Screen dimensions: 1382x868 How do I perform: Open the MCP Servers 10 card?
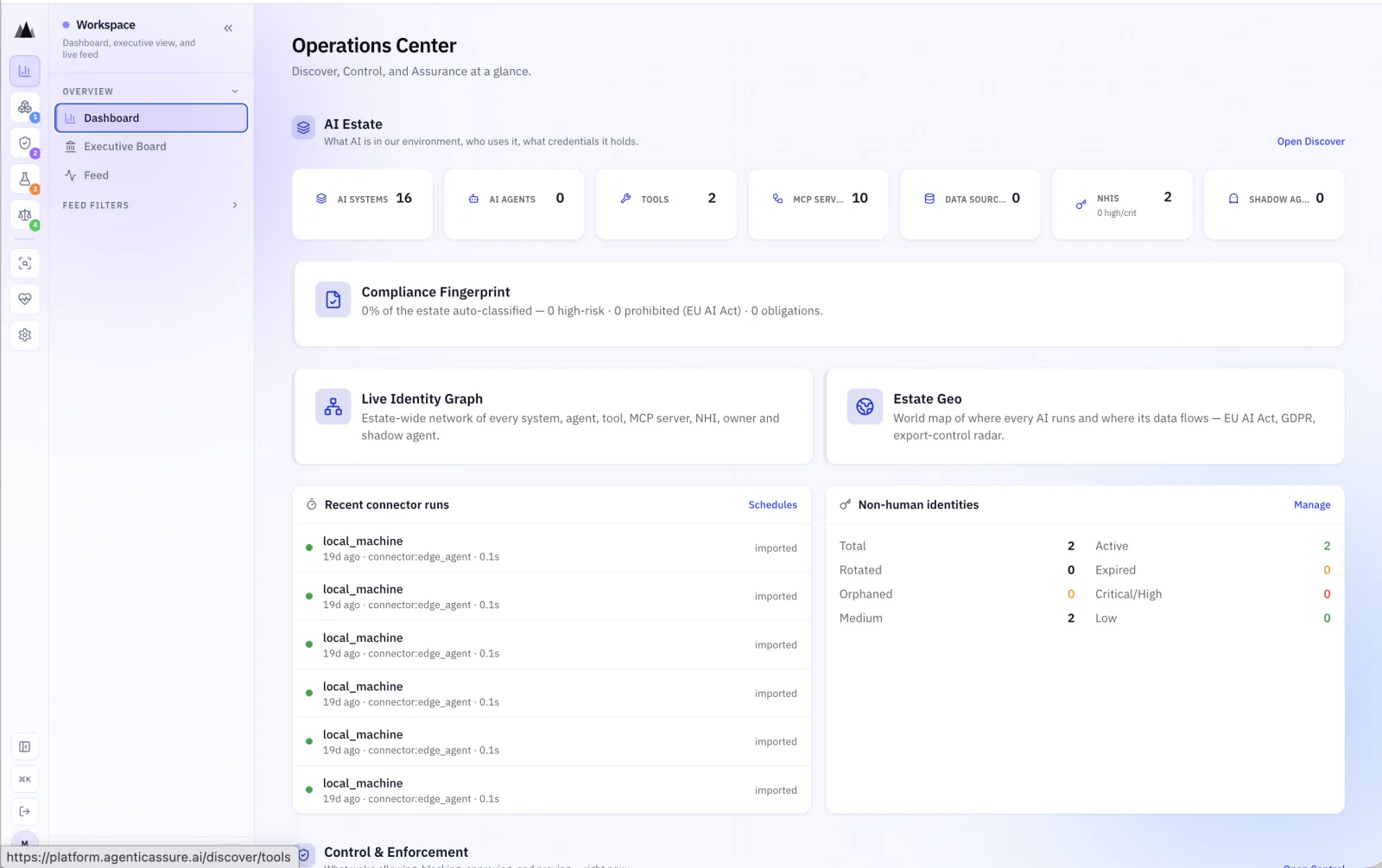point(819,204)
